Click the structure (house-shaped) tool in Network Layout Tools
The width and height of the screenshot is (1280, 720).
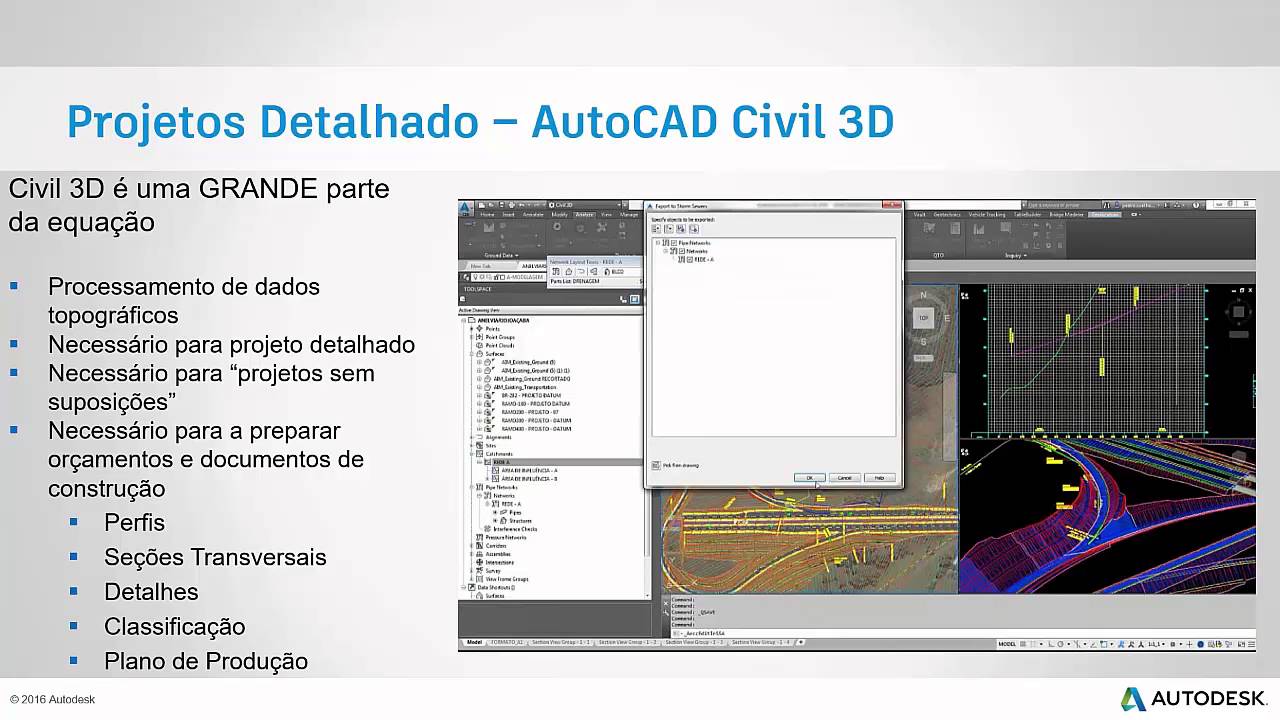[x=568, y=271]
